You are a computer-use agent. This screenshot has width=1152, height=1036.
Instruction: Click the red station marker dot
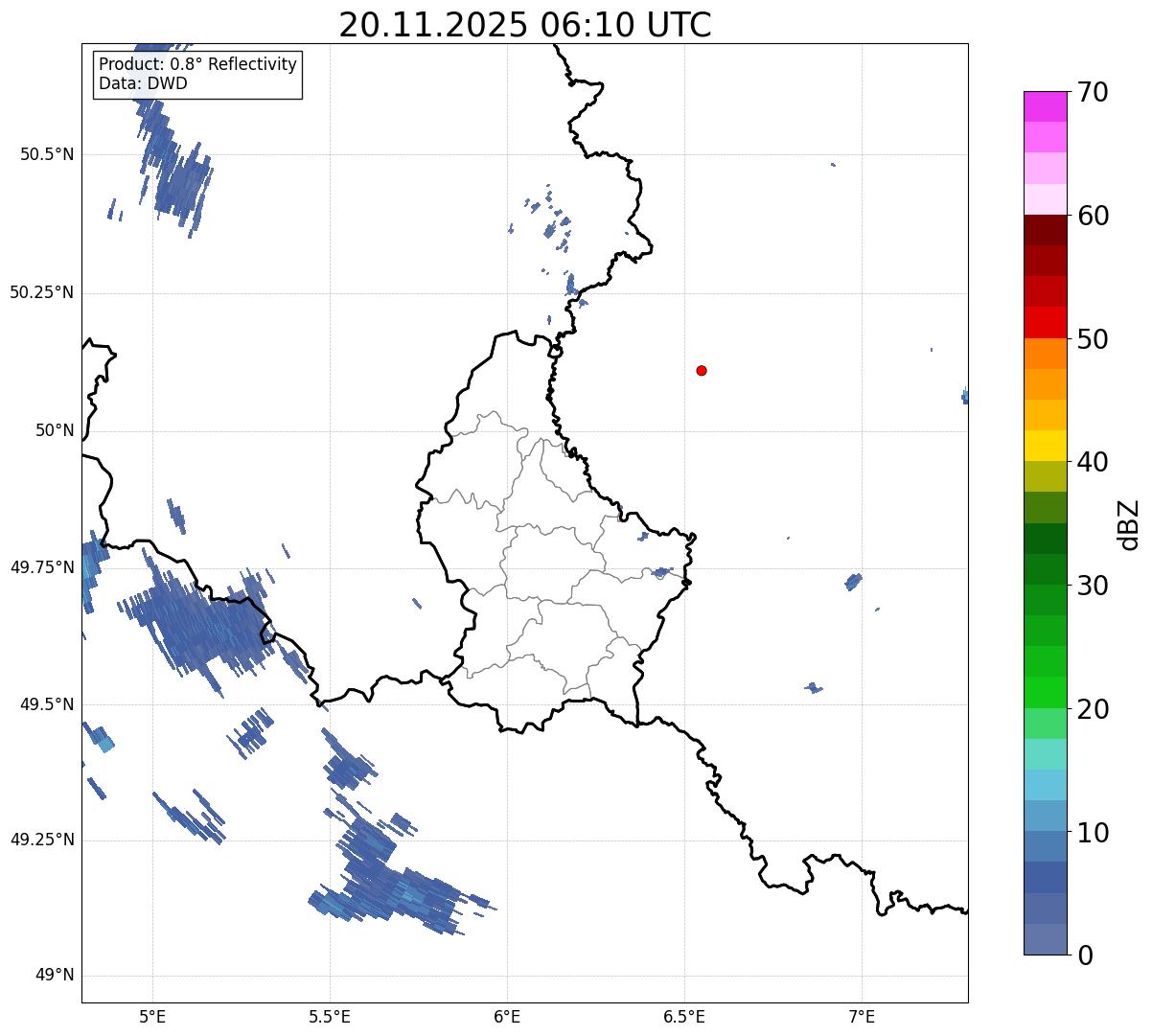[x=702, y=370]
